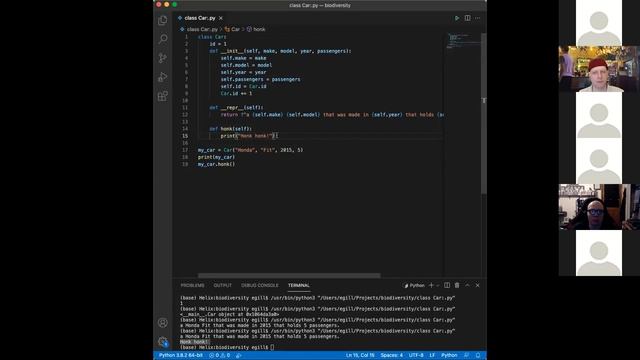Change indentation via Spaces: 4
640x360 pixels.
tap(391, 355)
